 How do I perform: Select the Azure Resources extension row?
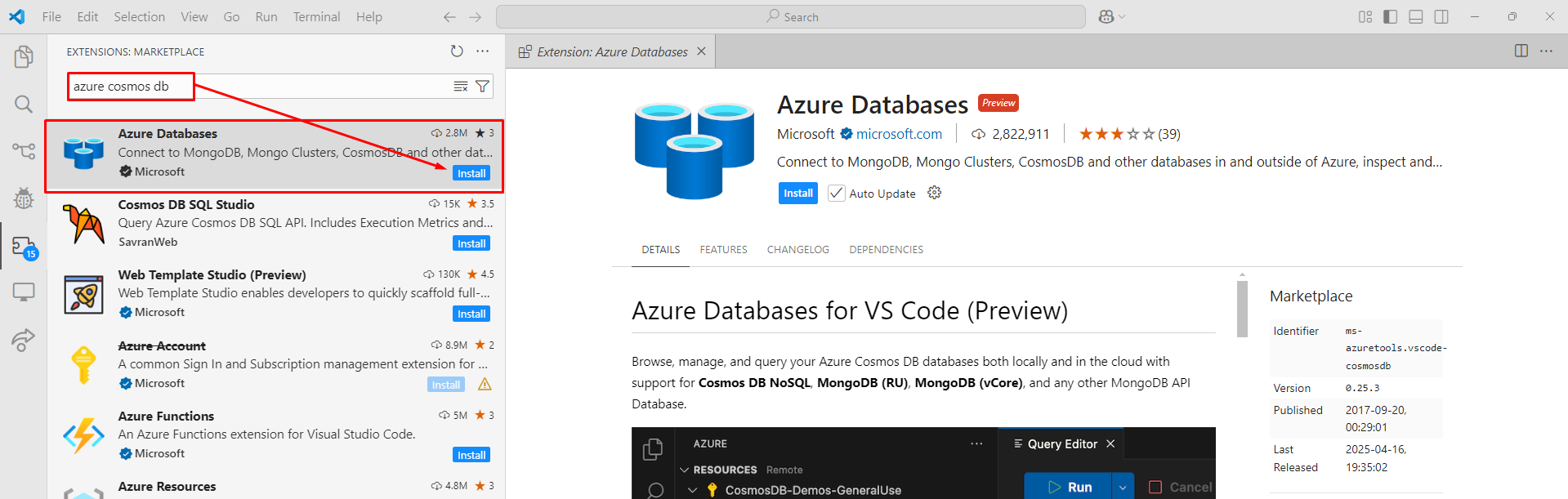(276, 487)
